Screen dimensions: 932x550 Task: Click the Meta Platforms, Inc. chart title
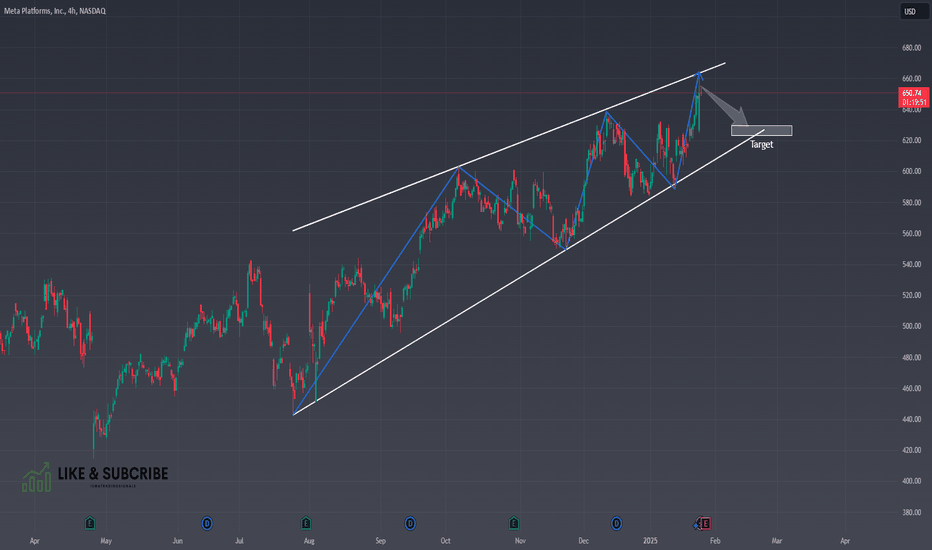[55, 11]
